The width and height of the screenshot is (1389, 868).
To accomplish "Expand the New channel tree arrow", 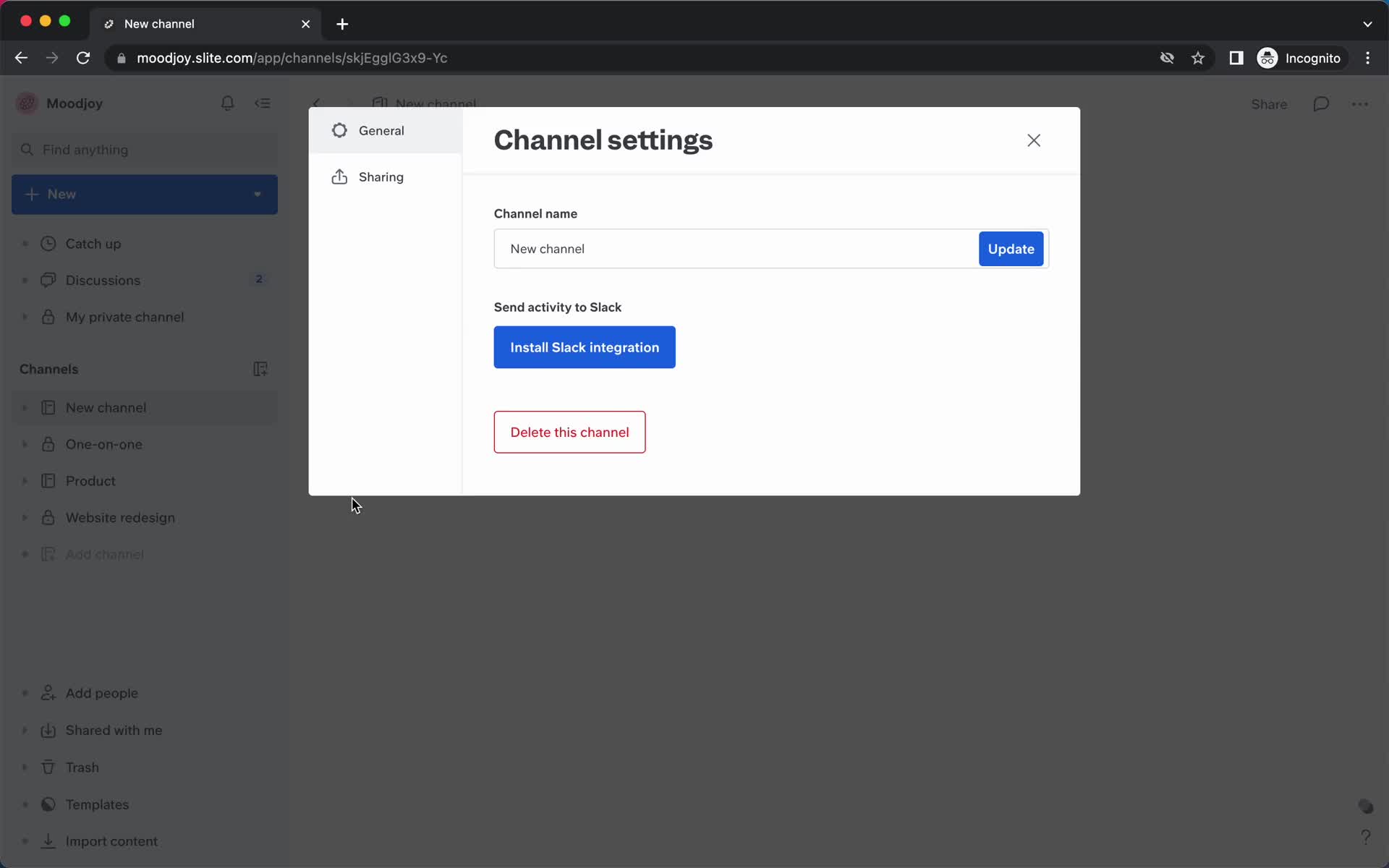I will point(25,408).
